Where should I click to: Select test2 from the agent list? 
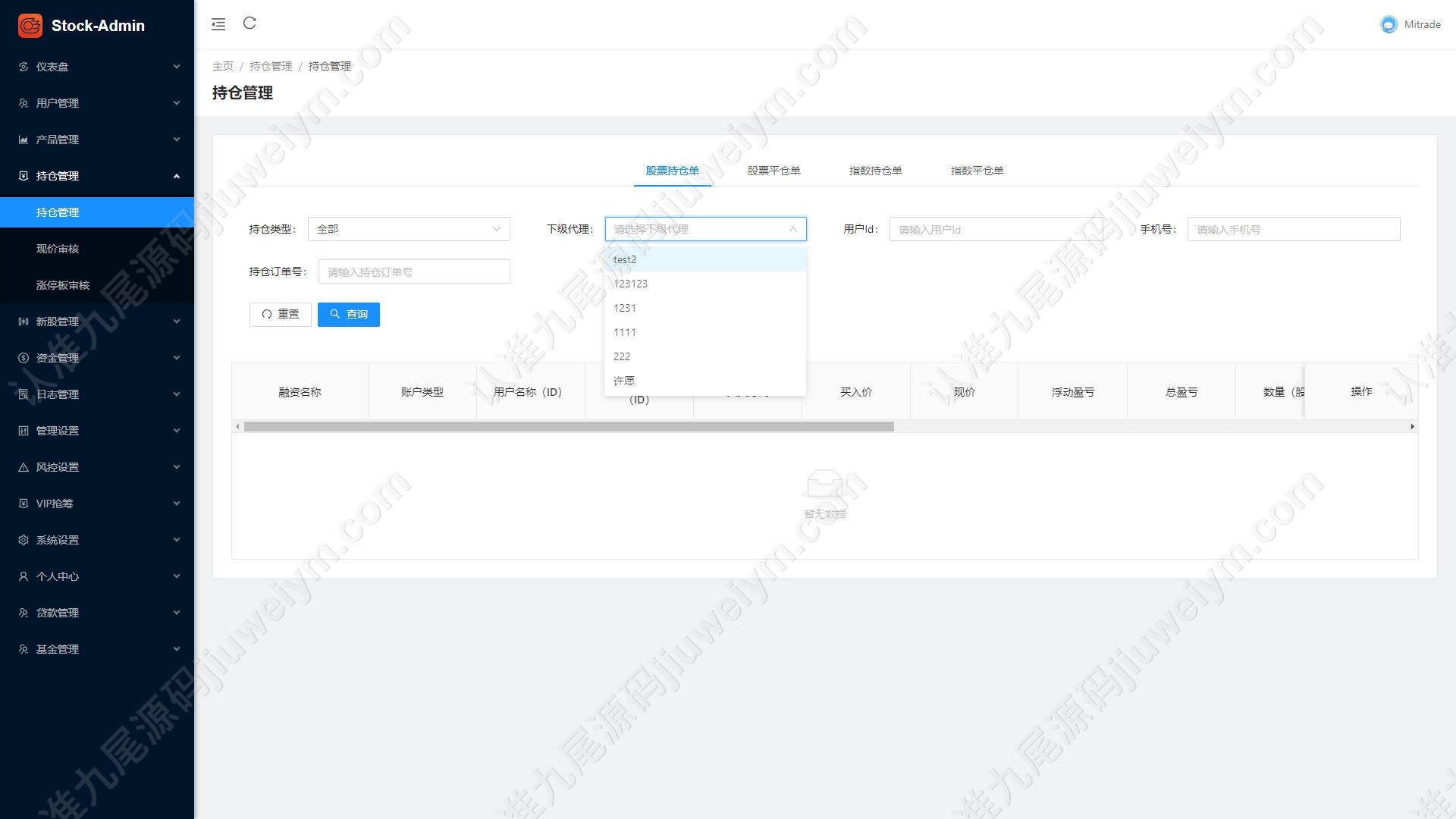tap(705, 259)
